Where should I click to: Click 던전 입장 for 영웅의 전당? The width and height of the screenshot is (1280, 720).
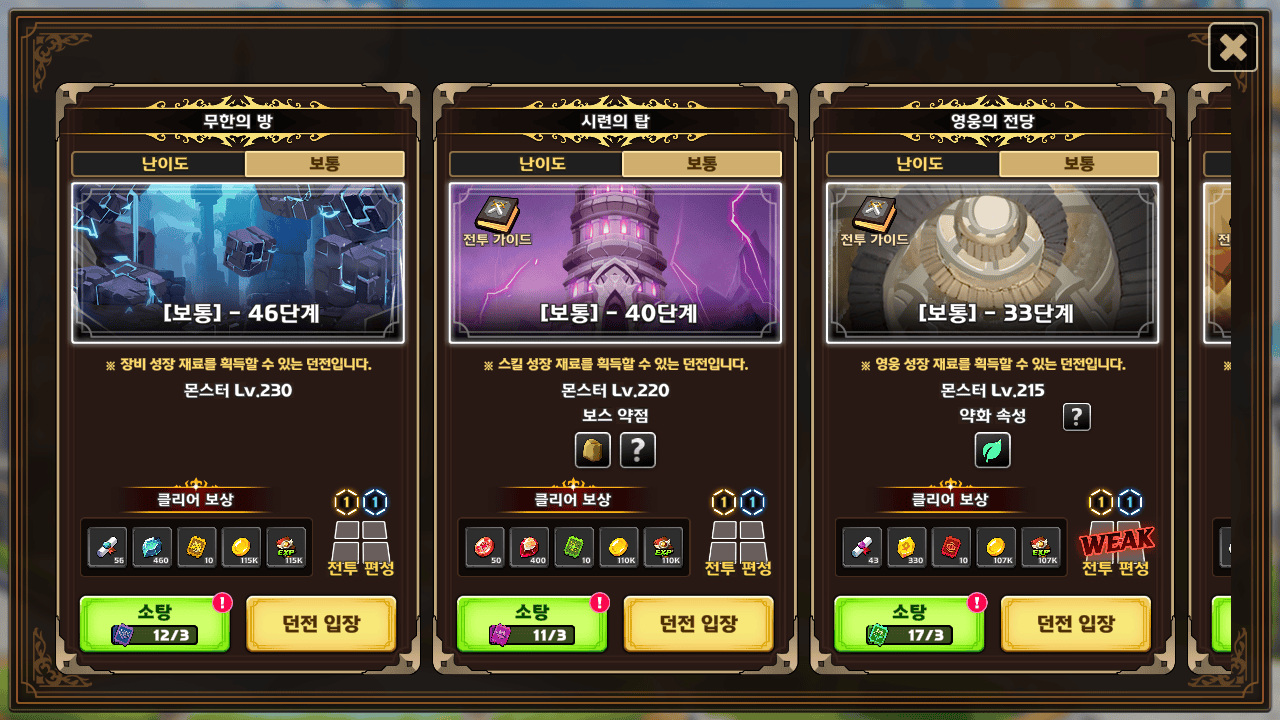(1076, 624)
